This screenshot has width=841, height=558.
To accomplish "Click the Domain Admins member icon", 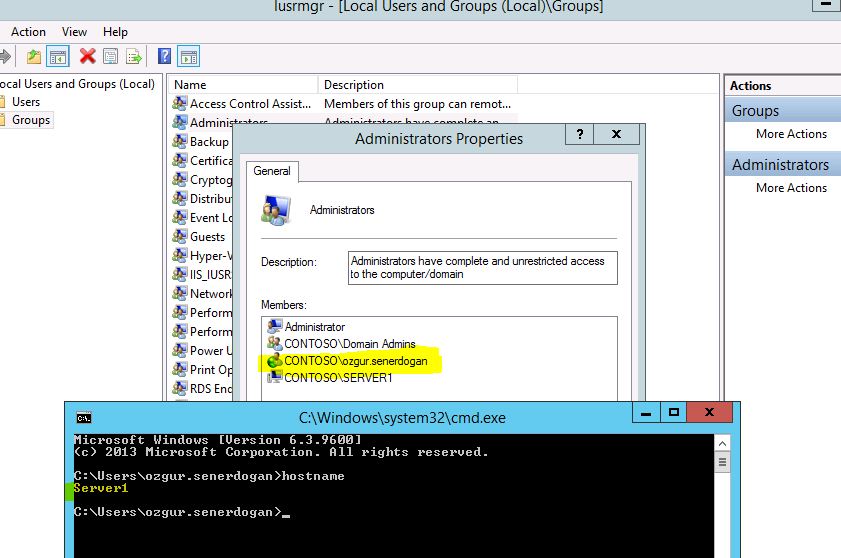I will [275, 343].
